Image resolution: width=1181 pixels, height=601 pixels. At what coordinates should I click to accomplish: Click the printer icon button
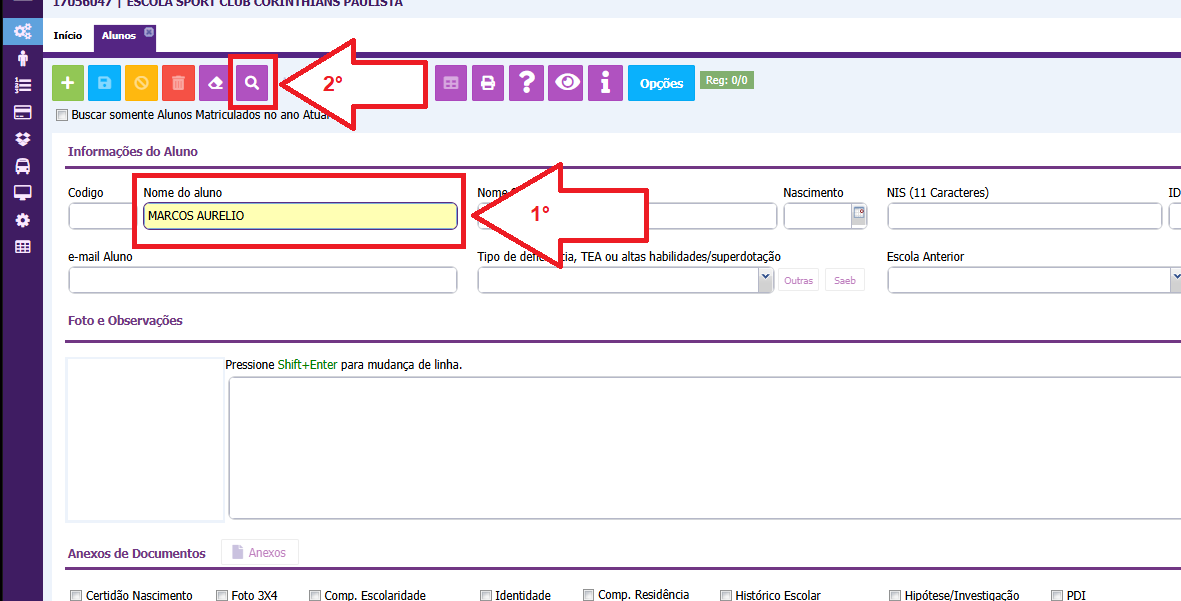pos(488,83)
